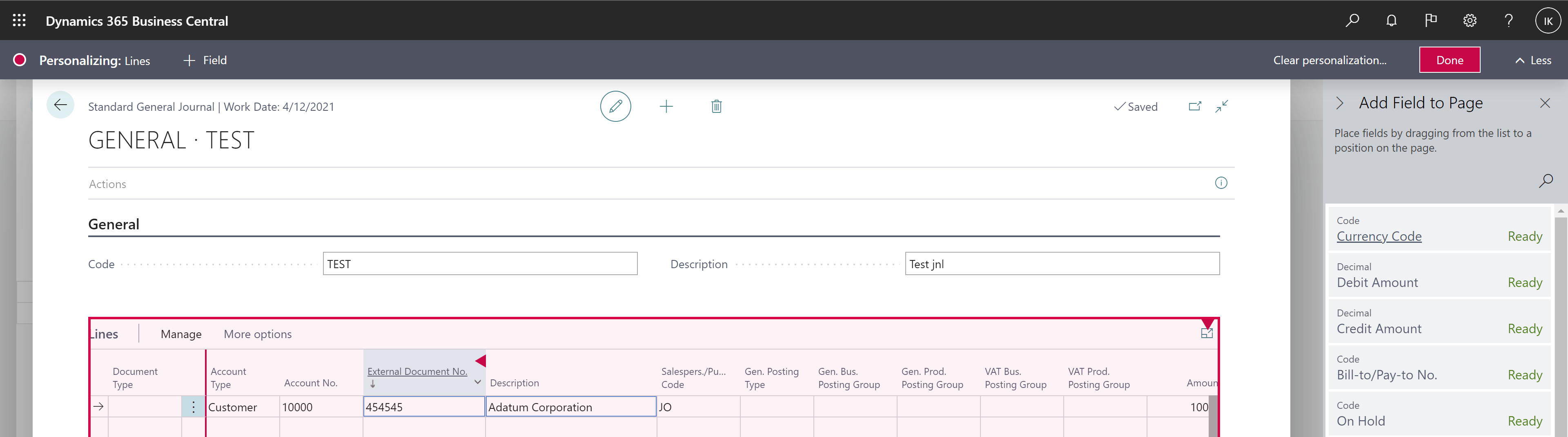Collapse the Add Field to Page chevron
The height and width of the screenshot is (437, 1568).
tap(1340, 103)
